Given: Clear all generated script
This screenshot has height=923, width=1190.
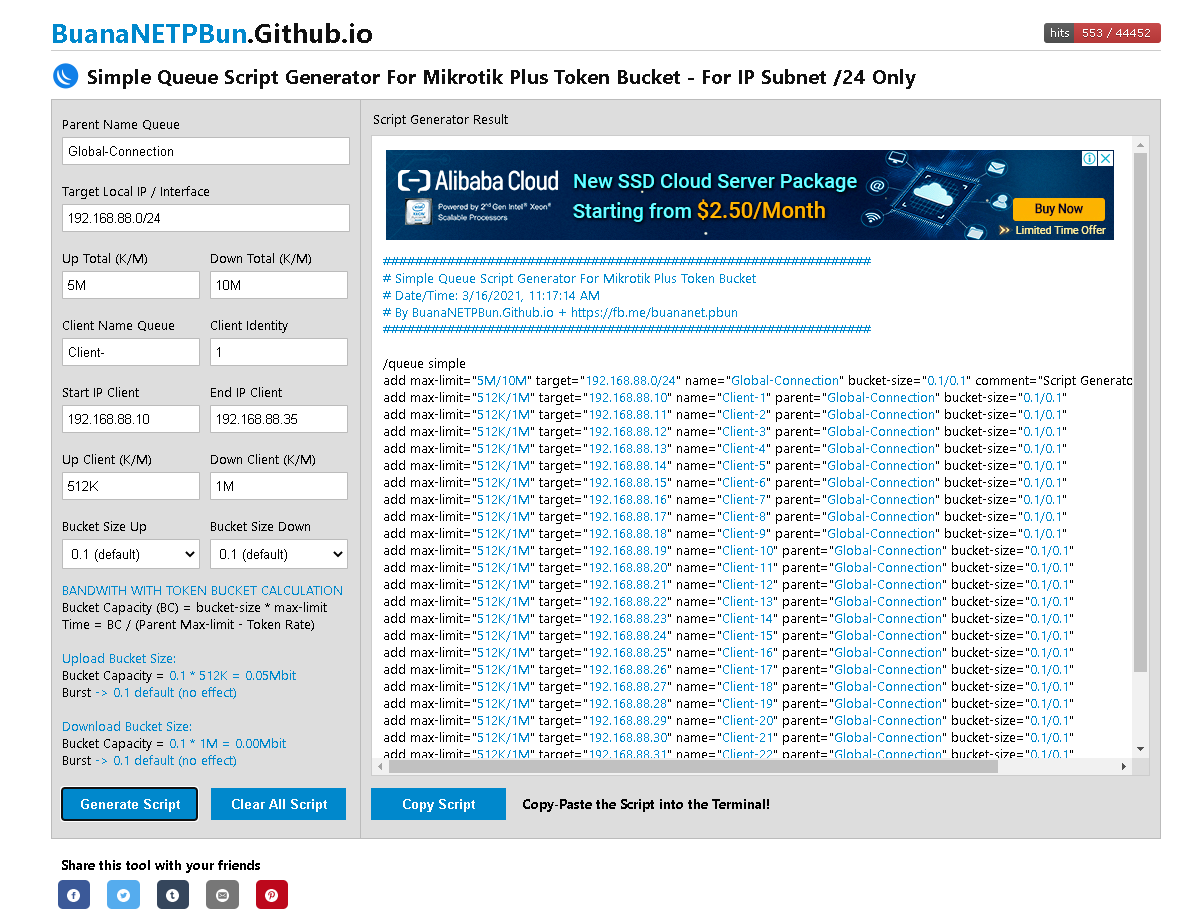Looking at the screenshot, I should (278, 803).
